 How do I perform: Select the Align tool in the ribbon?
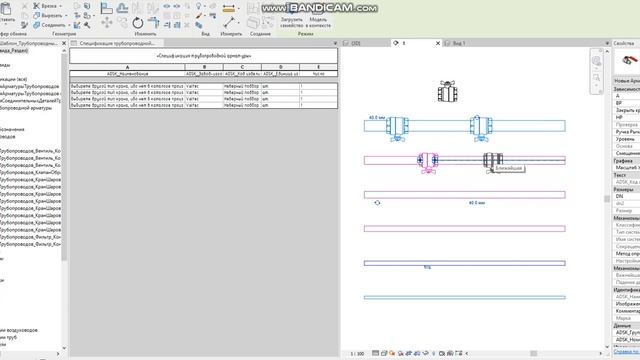[x=107, y=8]
